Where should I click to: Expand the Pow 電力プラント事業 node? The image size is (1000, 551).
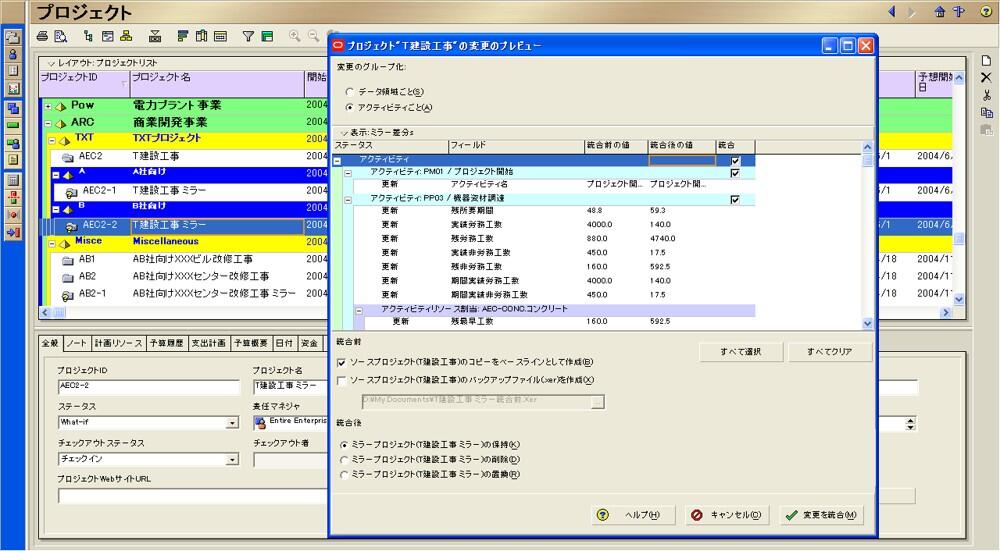(48, 107)
